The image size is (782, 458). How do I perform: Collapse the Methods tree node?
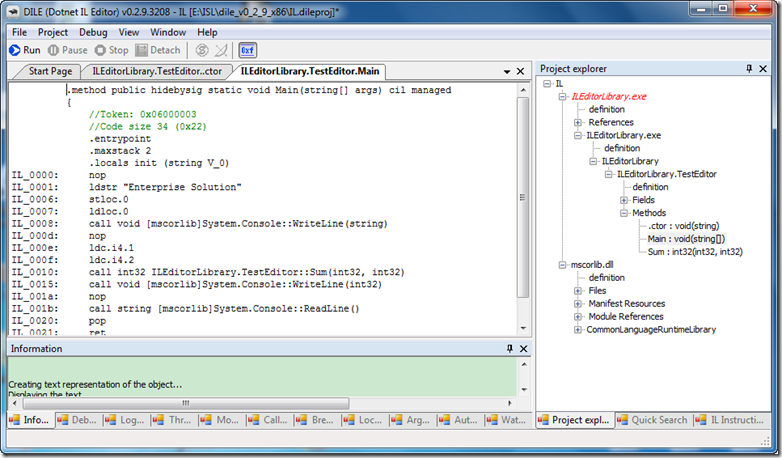tap(624, 213)
